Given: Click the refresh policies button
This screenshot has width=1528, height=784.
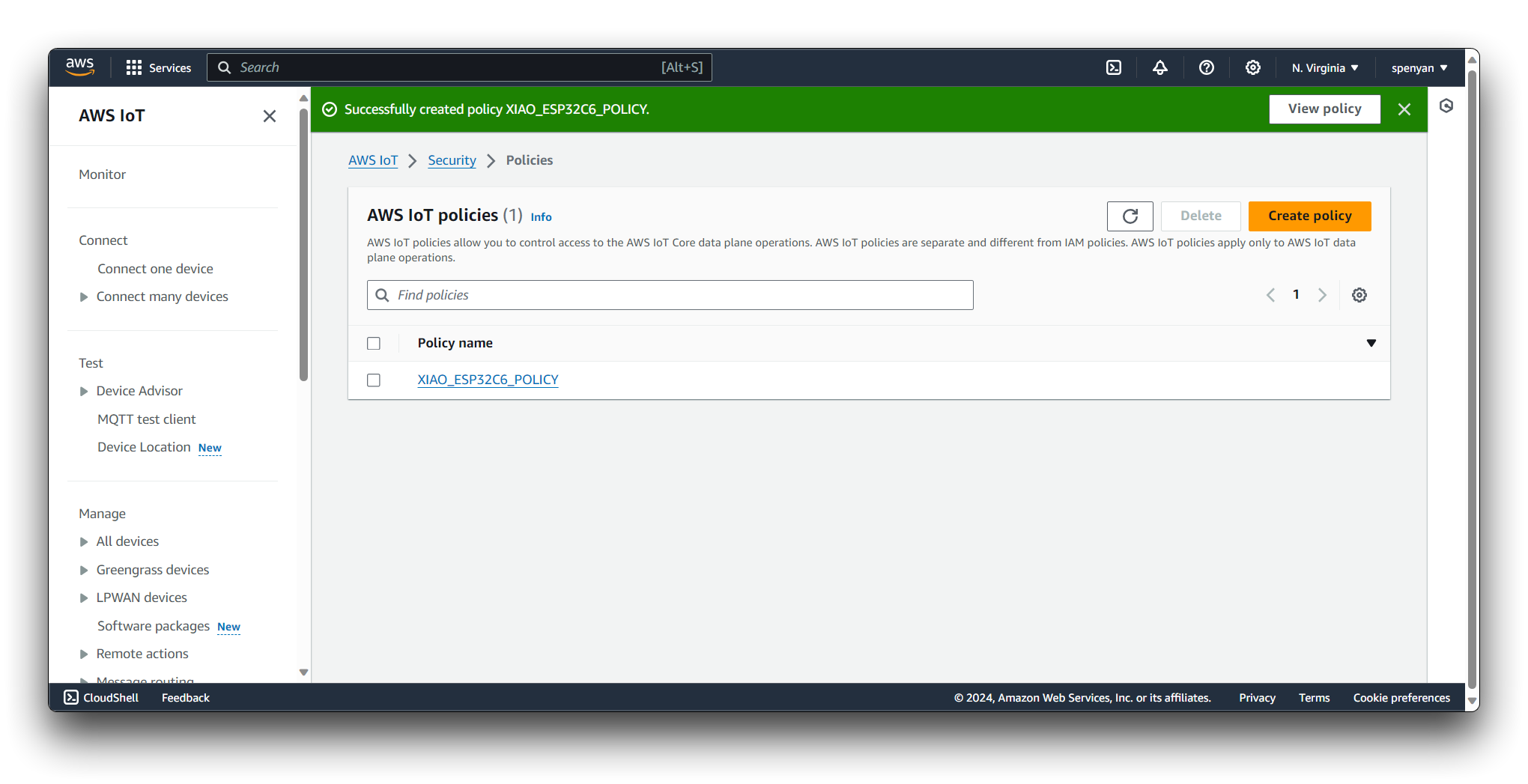Looking at the screenshot, I should click(1130, 216).
